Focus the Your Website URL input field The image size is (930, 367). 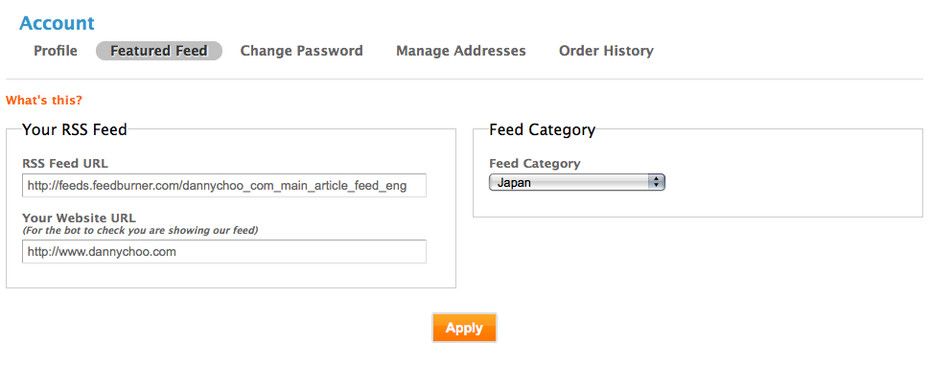click(x=224, y=251)
